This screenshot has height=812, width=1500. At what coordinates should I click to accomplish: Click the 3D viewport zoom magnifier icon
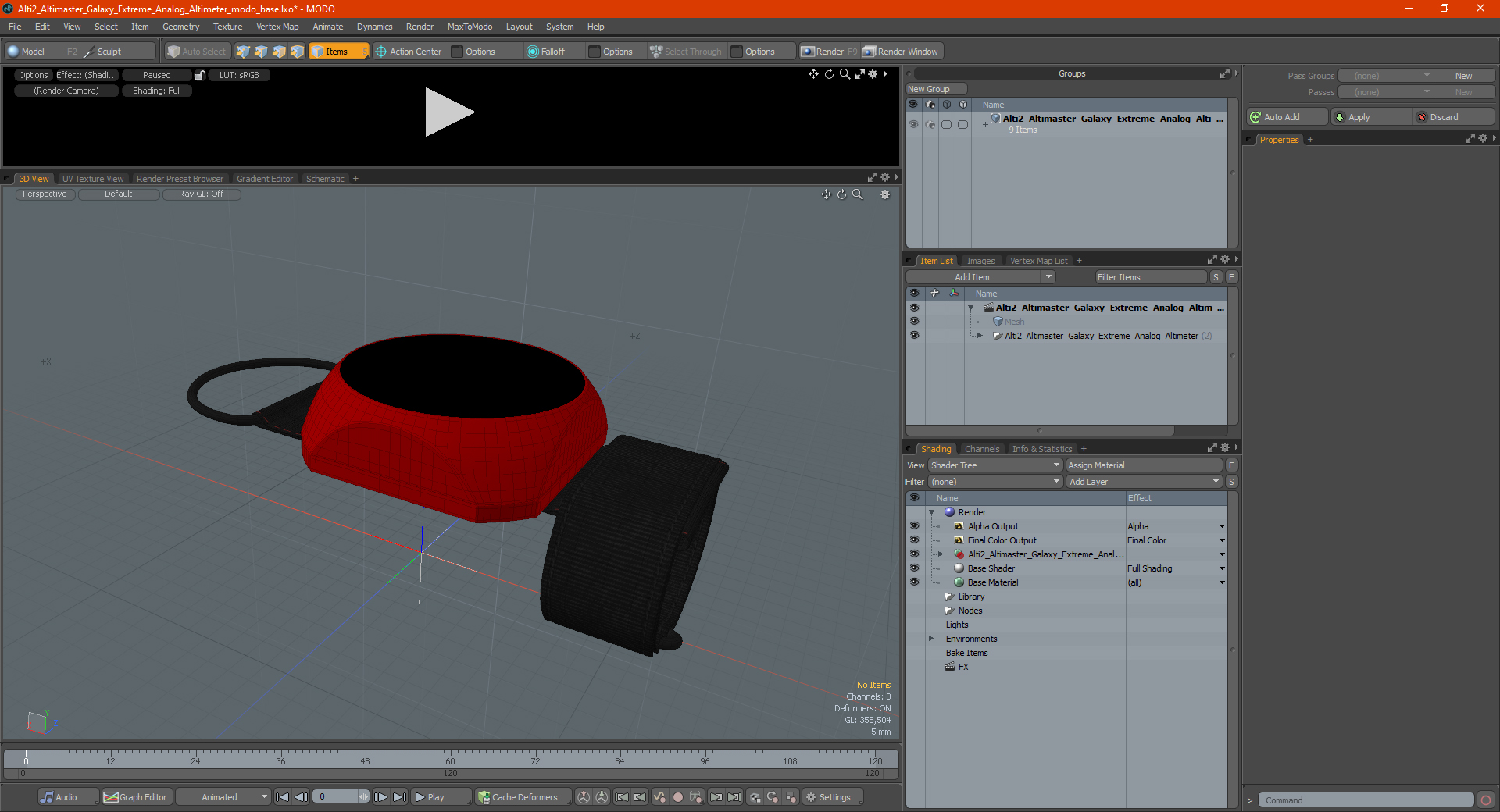858,194
